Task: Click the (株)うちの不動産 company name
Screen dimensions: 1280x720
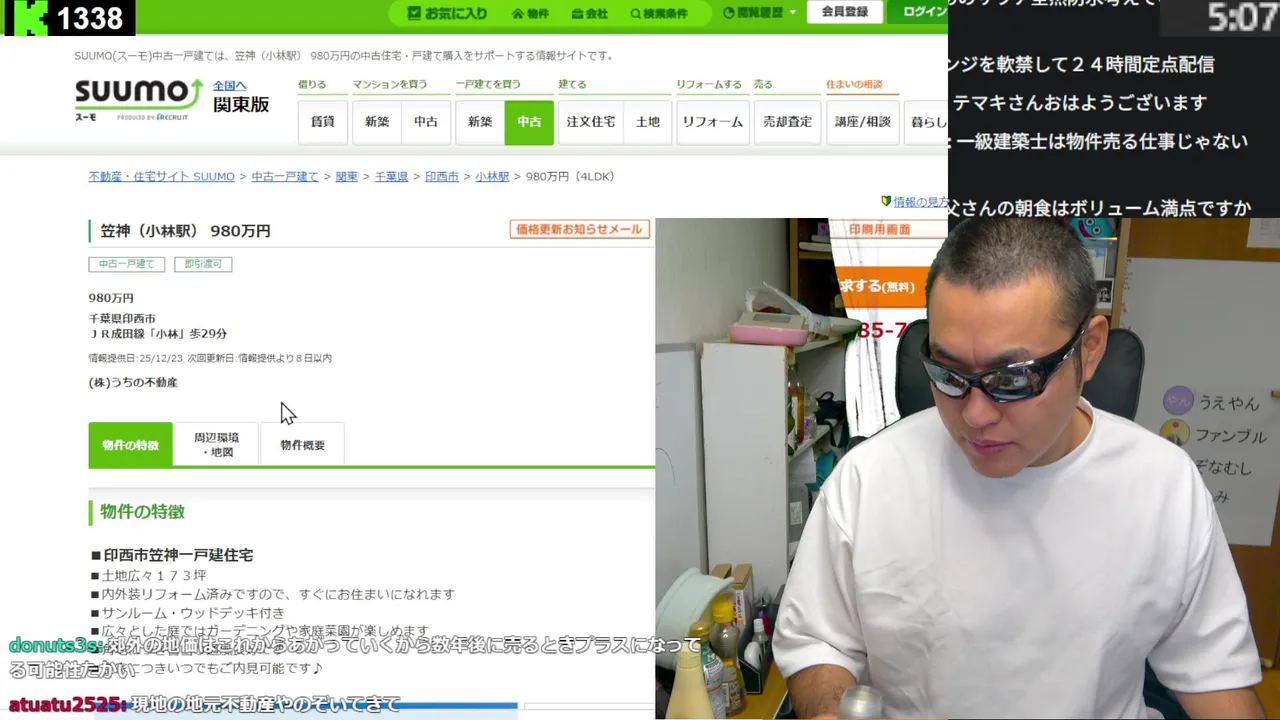Action: [x=133, y=382]
